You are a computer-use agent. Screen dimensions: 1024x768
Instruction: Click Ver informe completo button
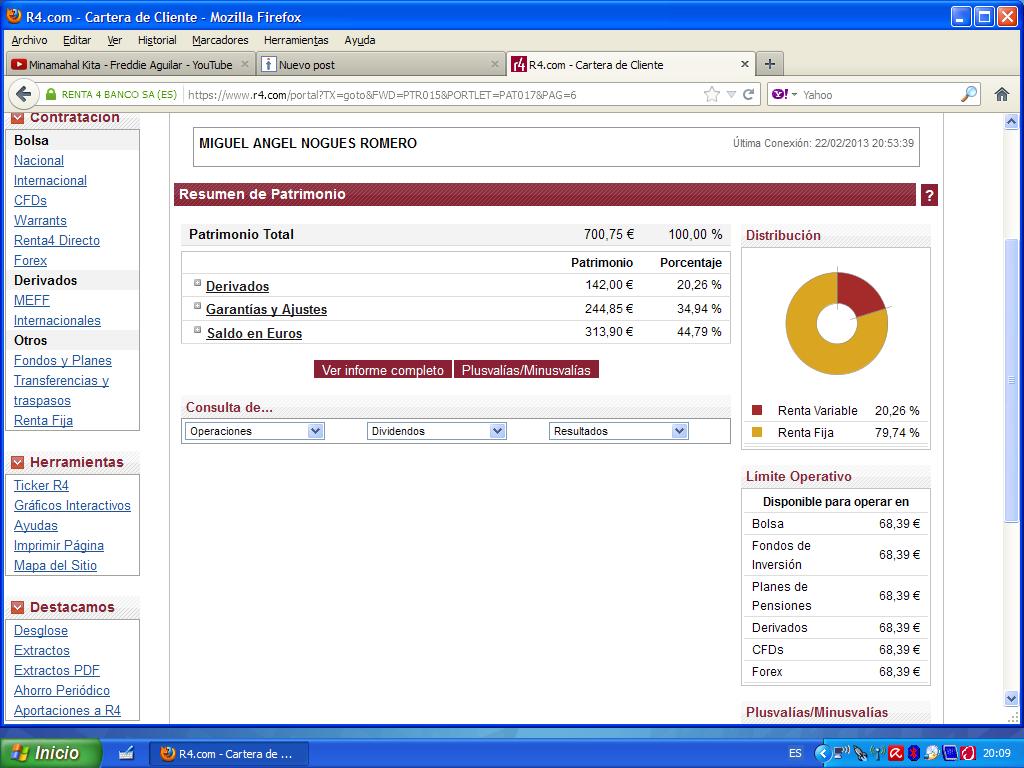coord(383,370)
